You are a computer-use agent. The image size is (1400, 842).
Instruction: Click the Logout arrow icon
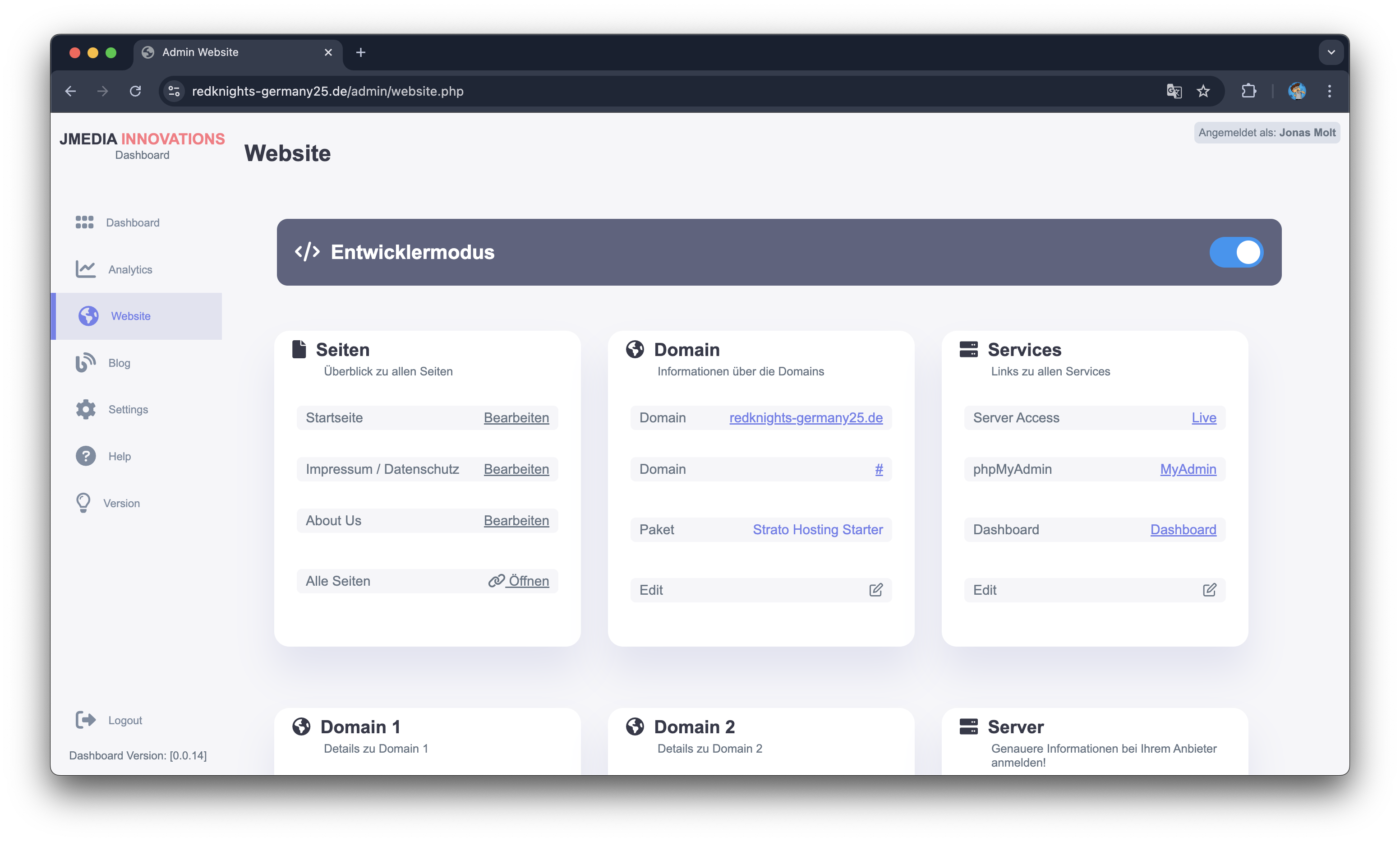pos(86,720)
